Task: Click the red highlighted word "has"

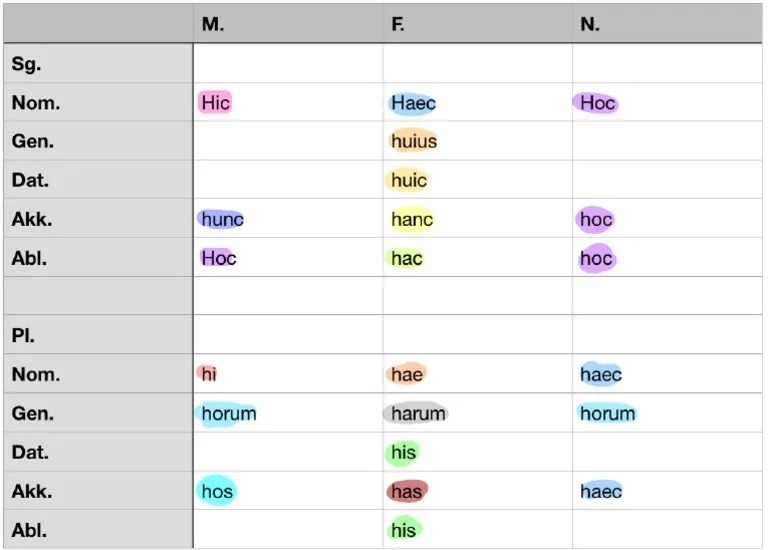Action: point(406,491)
